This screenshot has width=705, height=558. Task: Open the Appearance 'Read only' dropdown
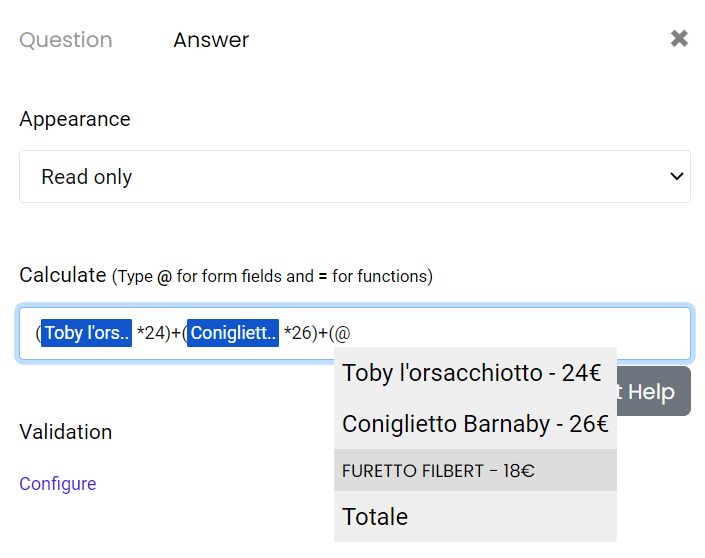[x=354, y=177]
